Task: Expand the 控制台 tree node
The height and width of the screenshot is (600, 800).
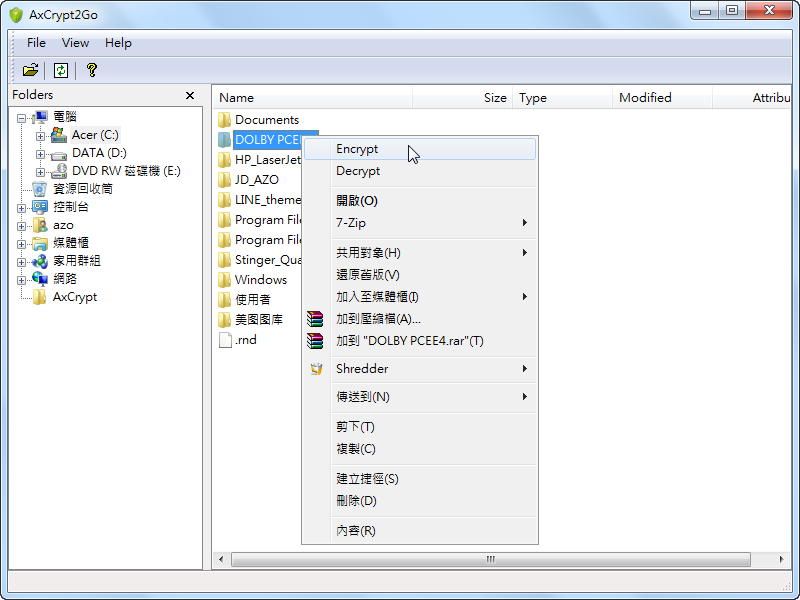Action: [x=21, y=208]
